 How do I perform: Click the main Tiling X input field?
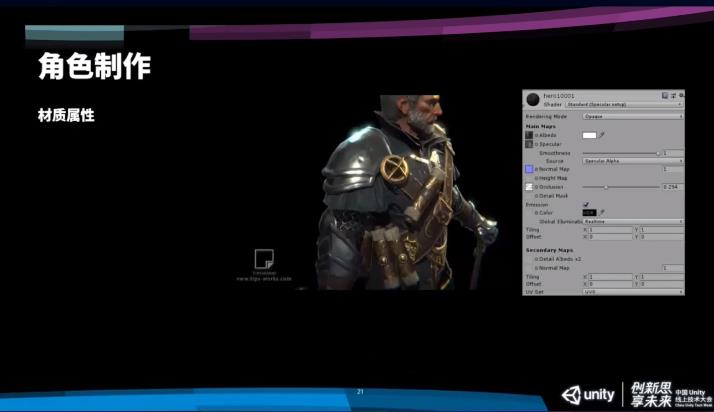pyautogui.click(x=609, y=229)
